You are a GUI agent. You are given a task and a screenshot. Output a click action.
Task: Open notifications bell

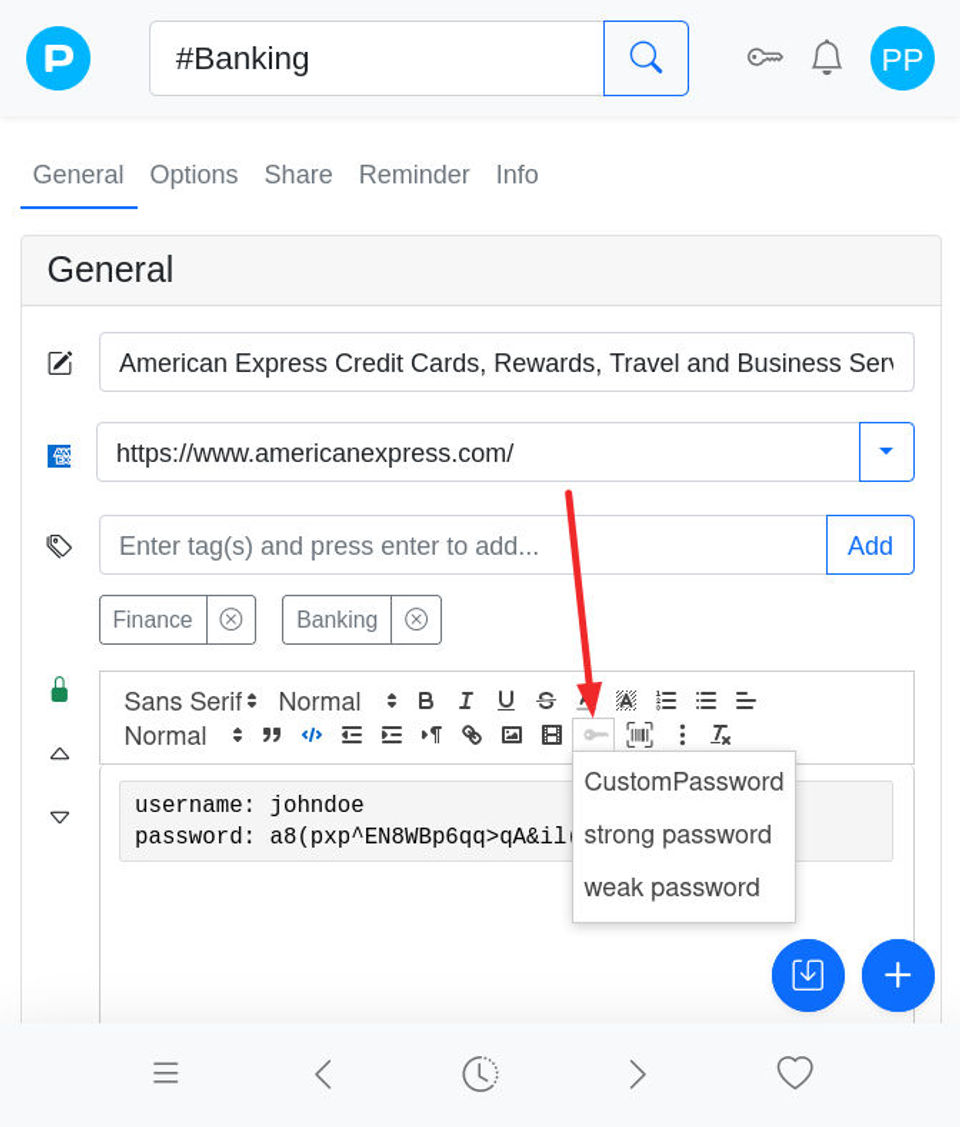pyautogui.click(x=826, y=58)
